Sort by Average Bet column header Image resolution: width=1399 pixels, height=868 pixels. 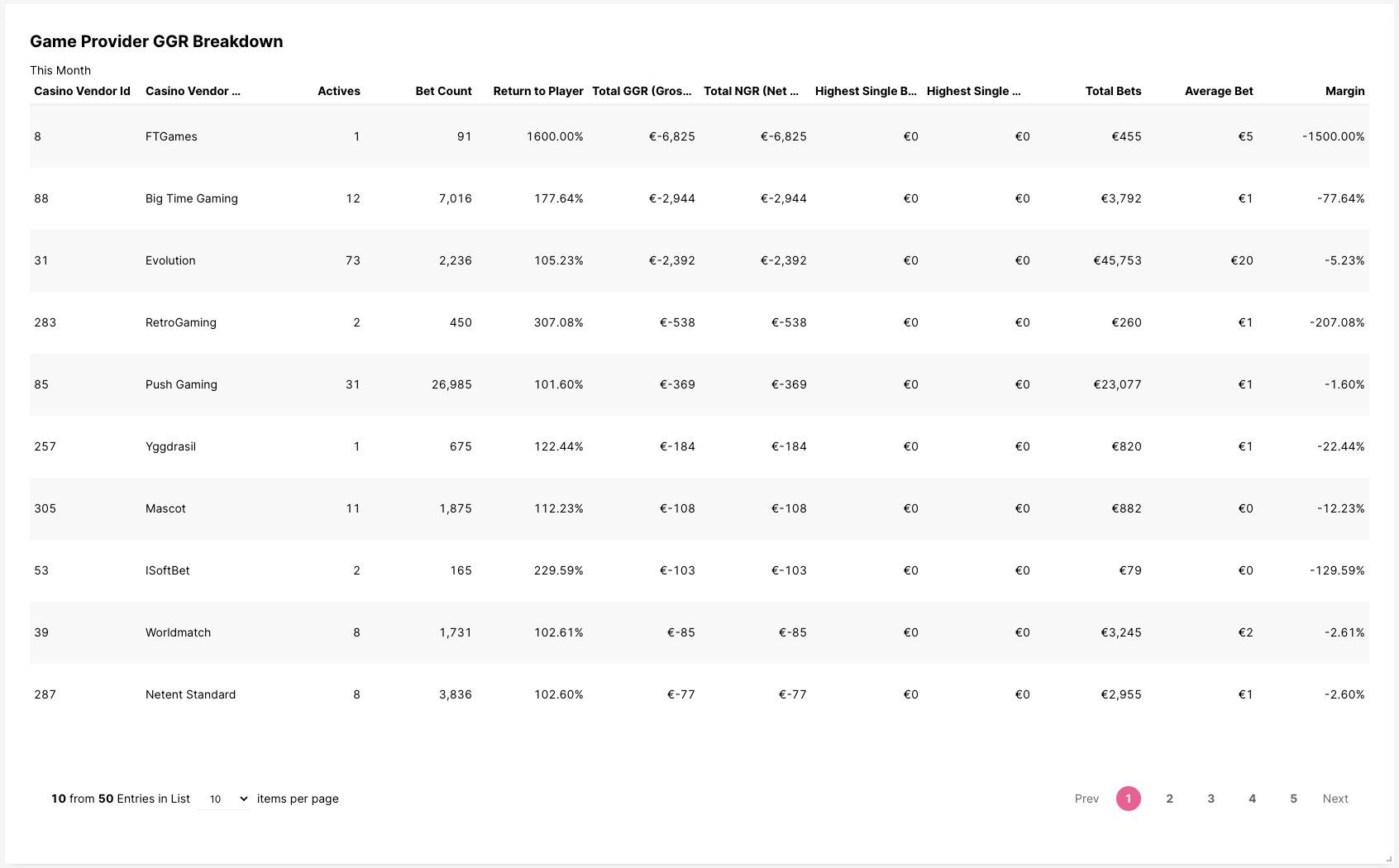[1218, 91]
